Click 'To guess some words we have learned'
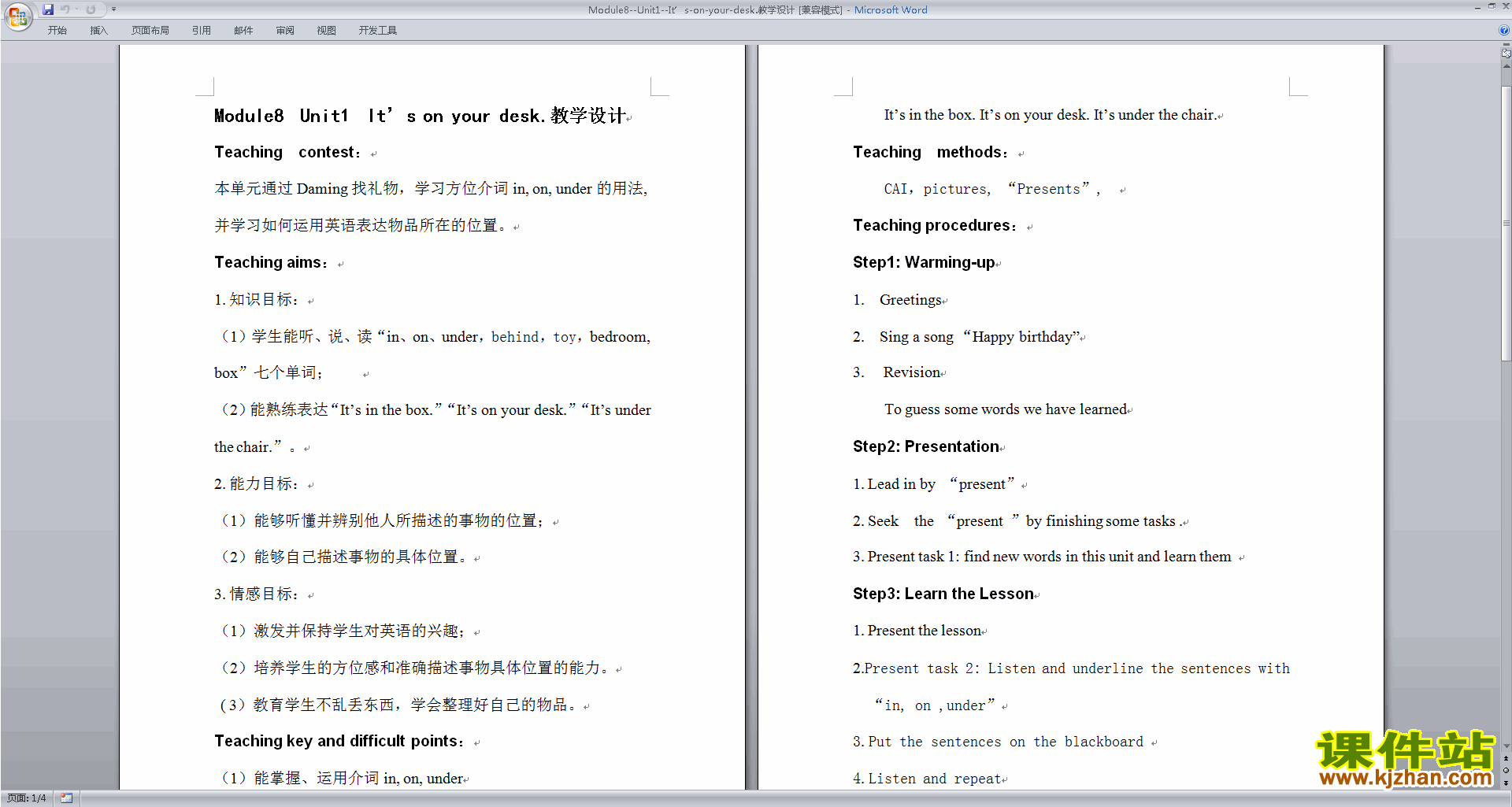This screenshot has height=807, width=1512. click(1006, 409)
